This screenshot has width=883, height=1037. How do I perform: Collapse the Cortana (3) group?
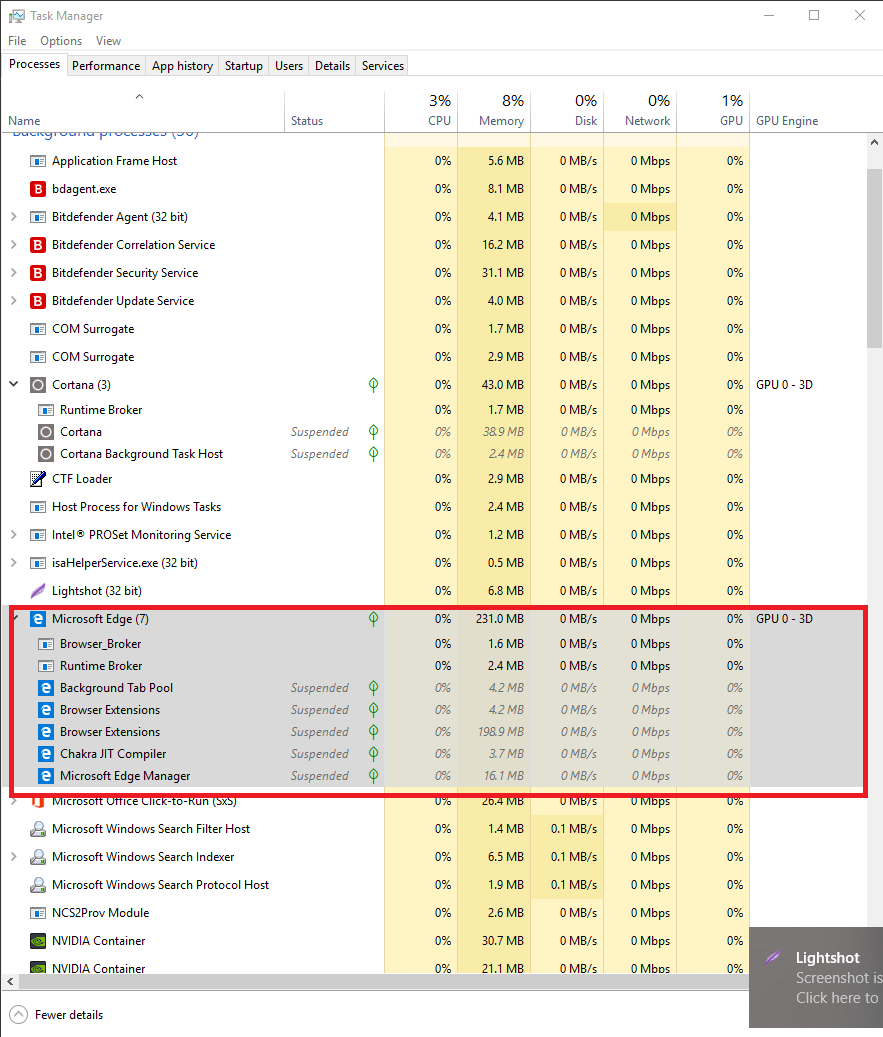[x=13, y=384]
